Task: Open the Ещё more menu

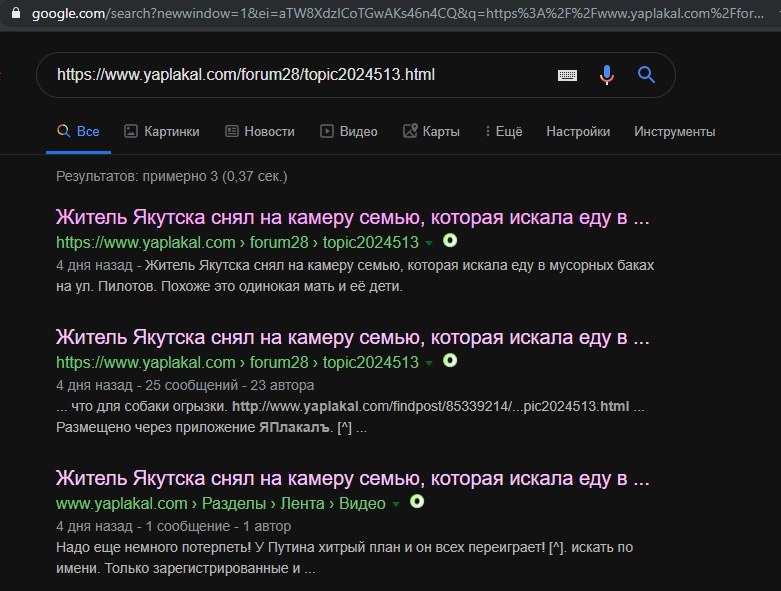Action: pyautogui.click(x=504, y=131)
